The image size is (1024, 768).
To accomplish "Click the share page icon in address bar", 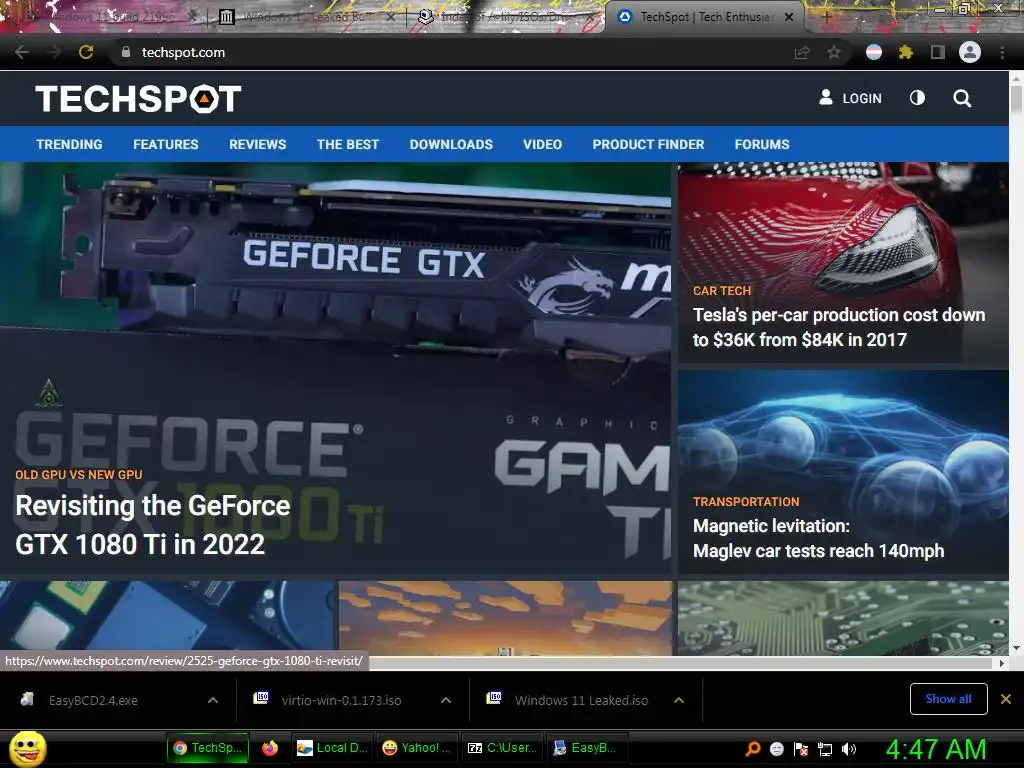I will (801, 52).
